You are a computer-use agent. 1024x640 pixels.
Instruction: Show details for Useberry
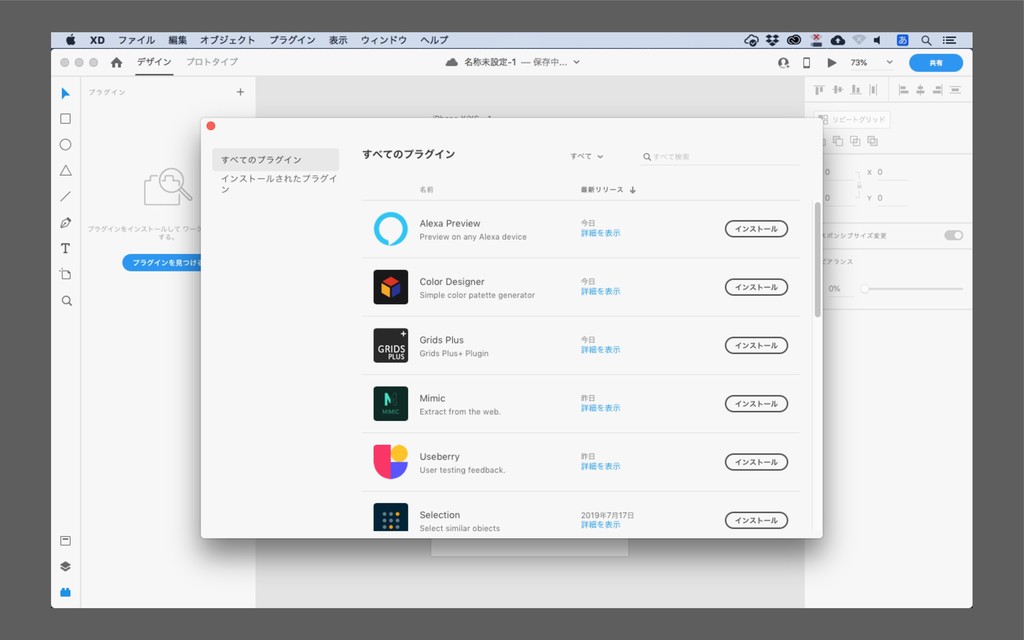[600, 466]
